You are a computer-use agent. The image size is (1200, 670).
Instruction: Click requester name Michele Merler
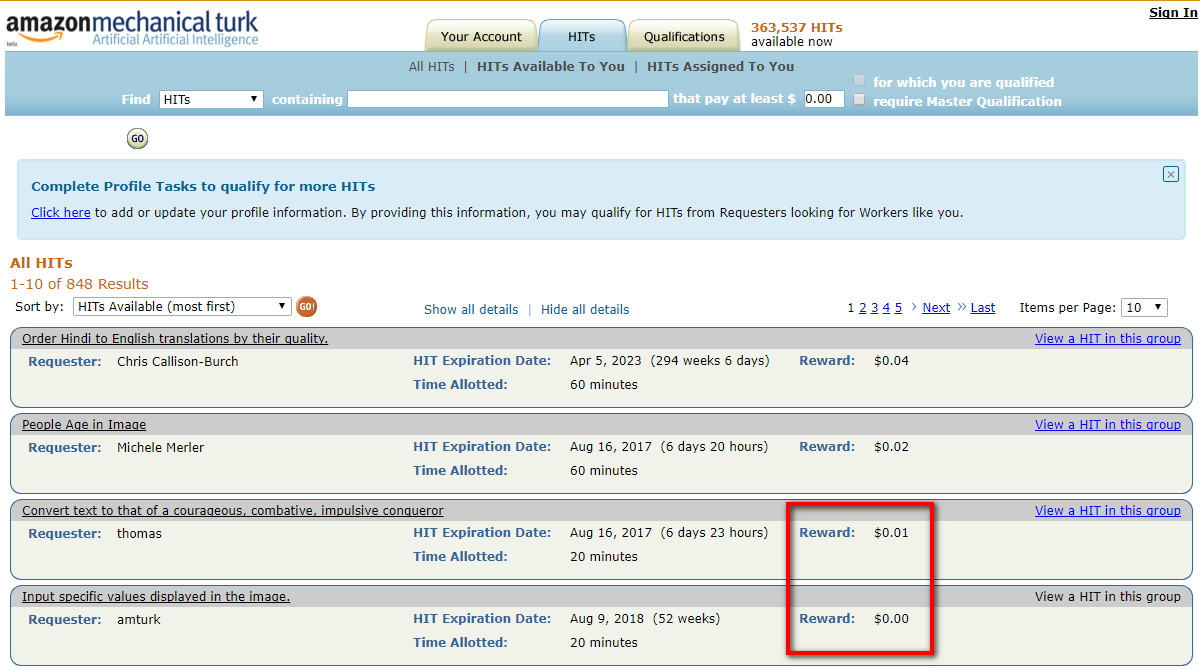[x=160, y=447]
